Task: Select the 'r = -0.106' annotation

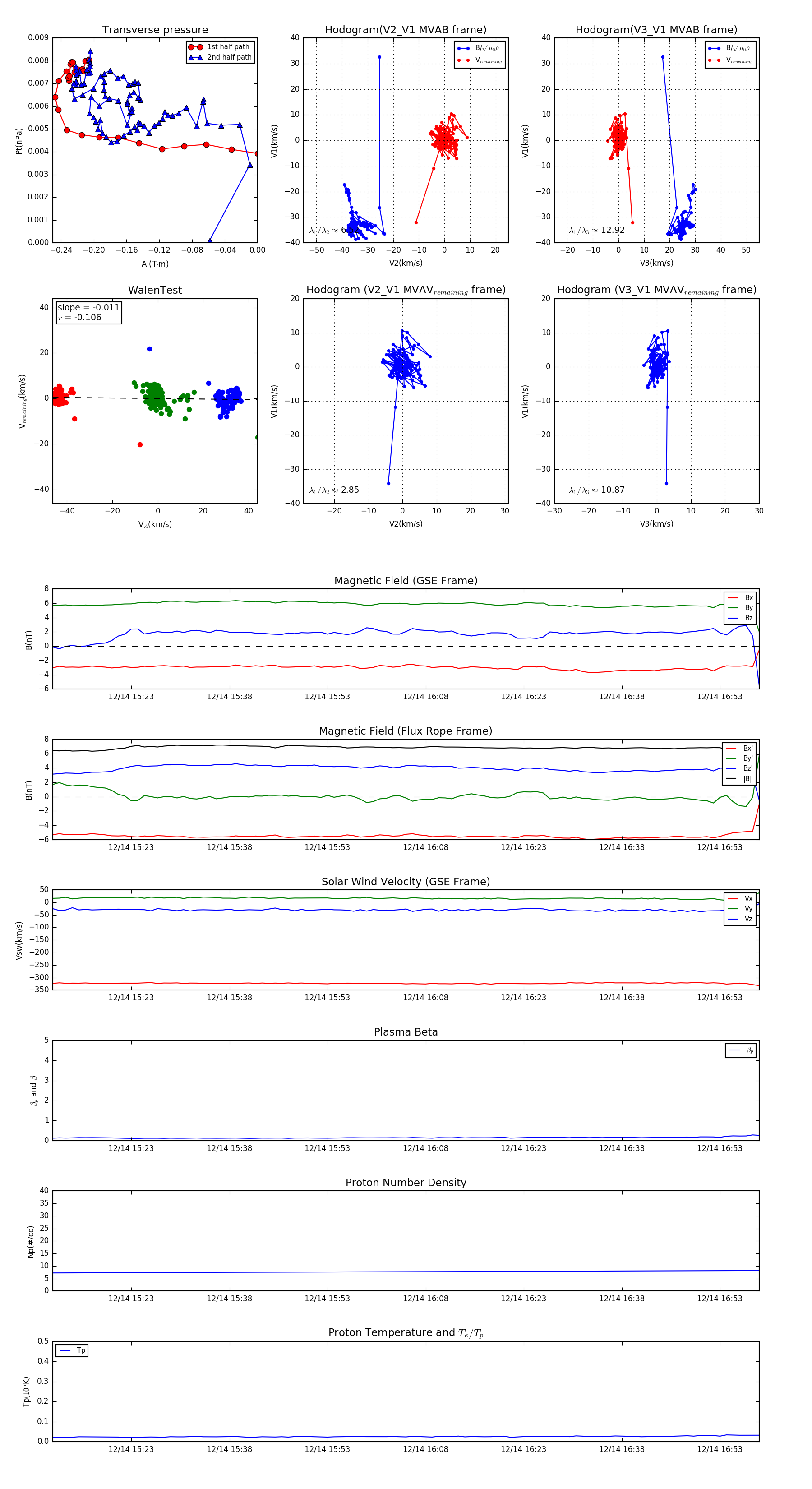Action: point(80,317)
